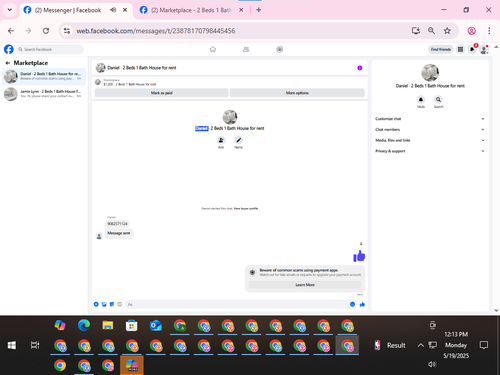This screenshot has width=500, height=375.
Task: Open the Windows Start menu
Action: coord(12,345)
